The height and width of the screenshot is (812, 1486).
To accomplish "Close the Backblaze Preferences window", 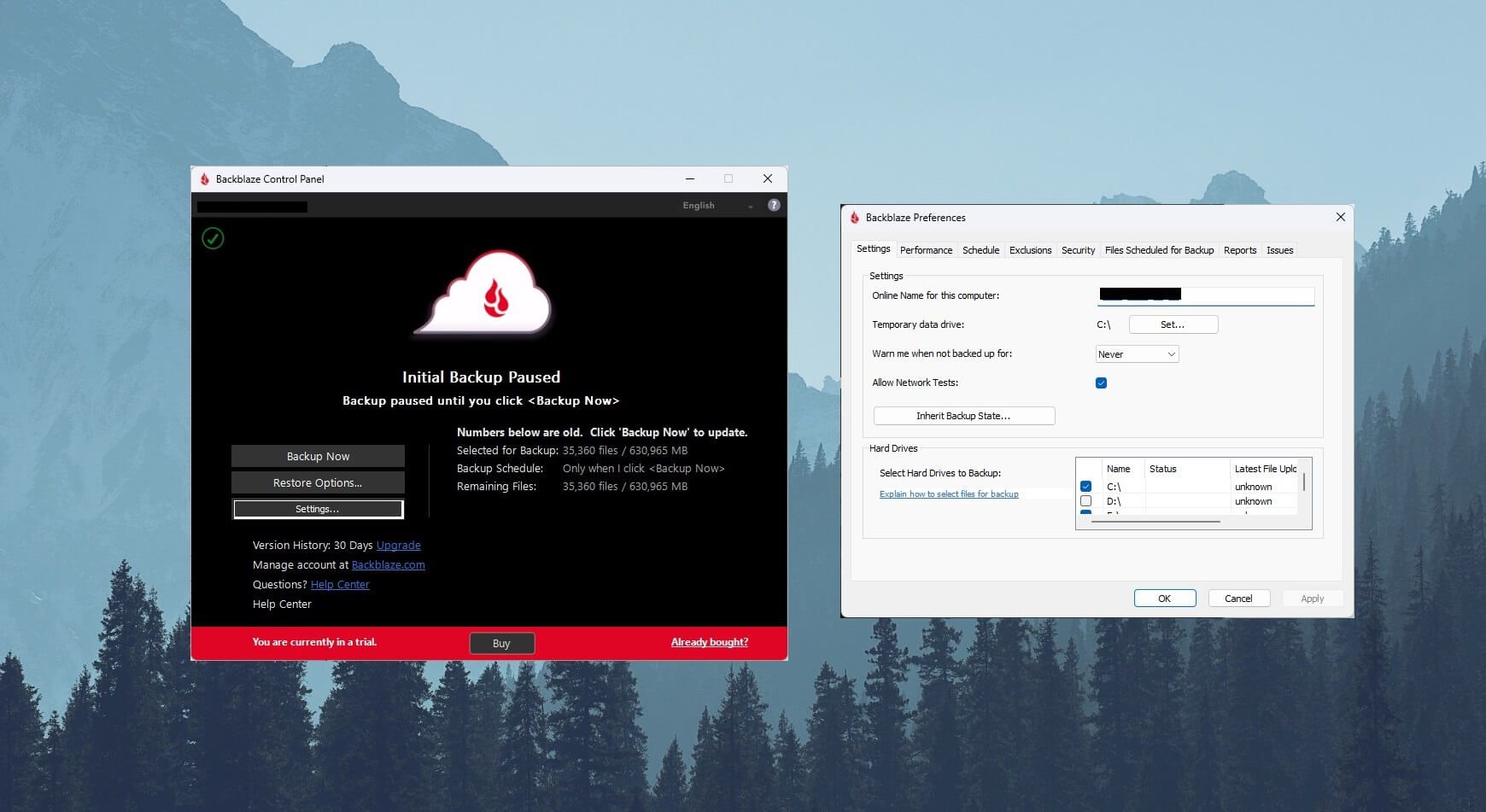I will [1340, 217].
